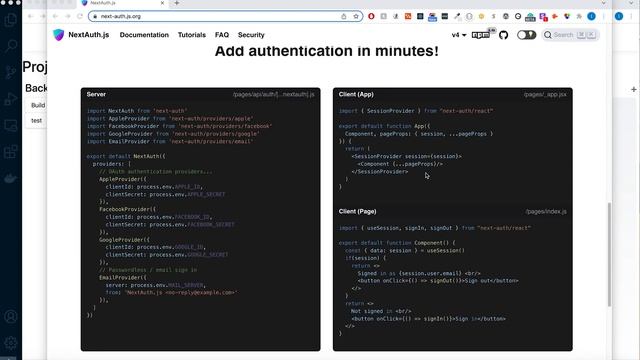The width and height of the screenshot is (640, 360).
Task: Click the 'Add authentication in minutes!' heading
Action: pyautogui.click(x=327, y=51)
